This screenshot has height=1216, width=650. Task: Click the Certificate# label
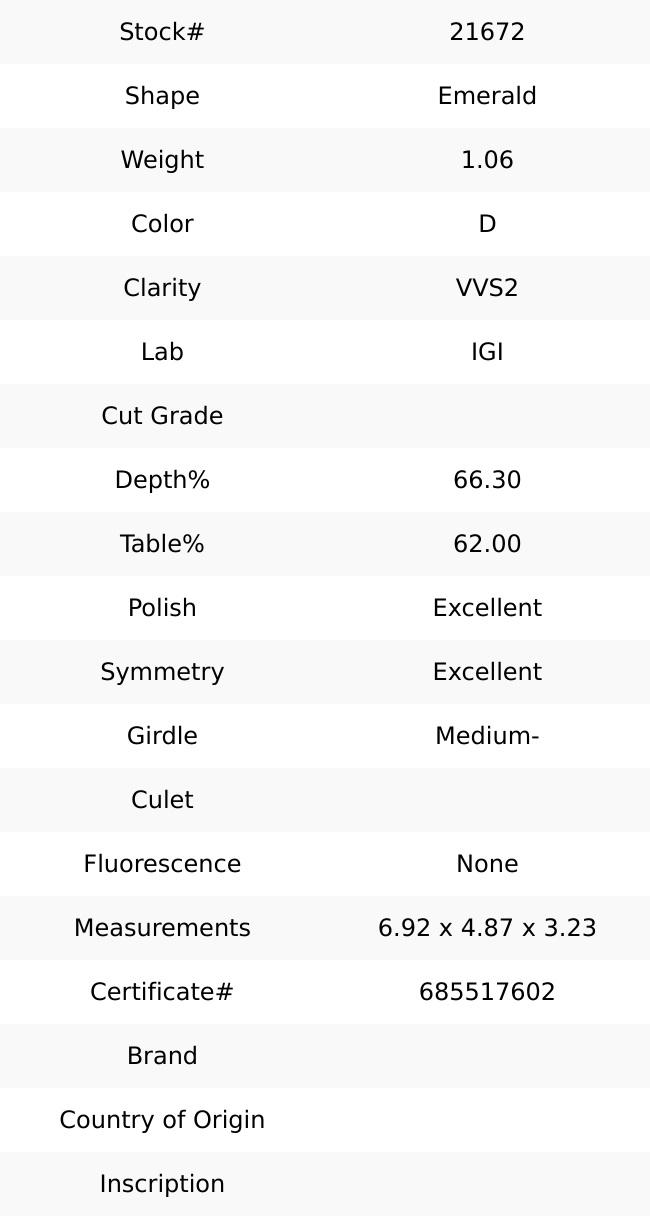162,992
